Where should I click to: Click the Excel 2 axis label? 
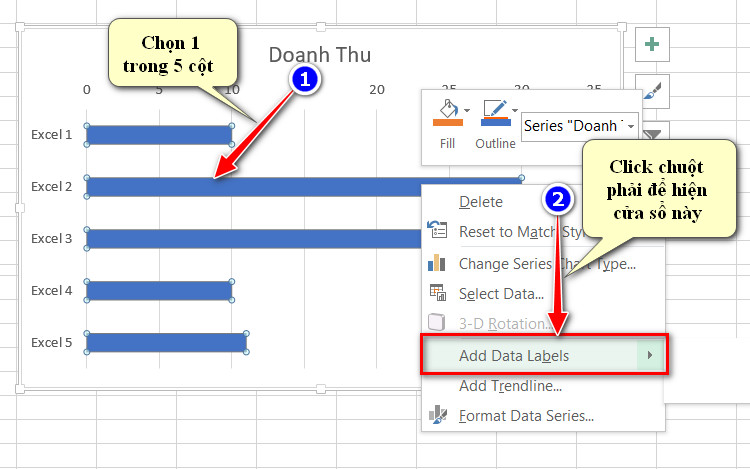point(52,187)
